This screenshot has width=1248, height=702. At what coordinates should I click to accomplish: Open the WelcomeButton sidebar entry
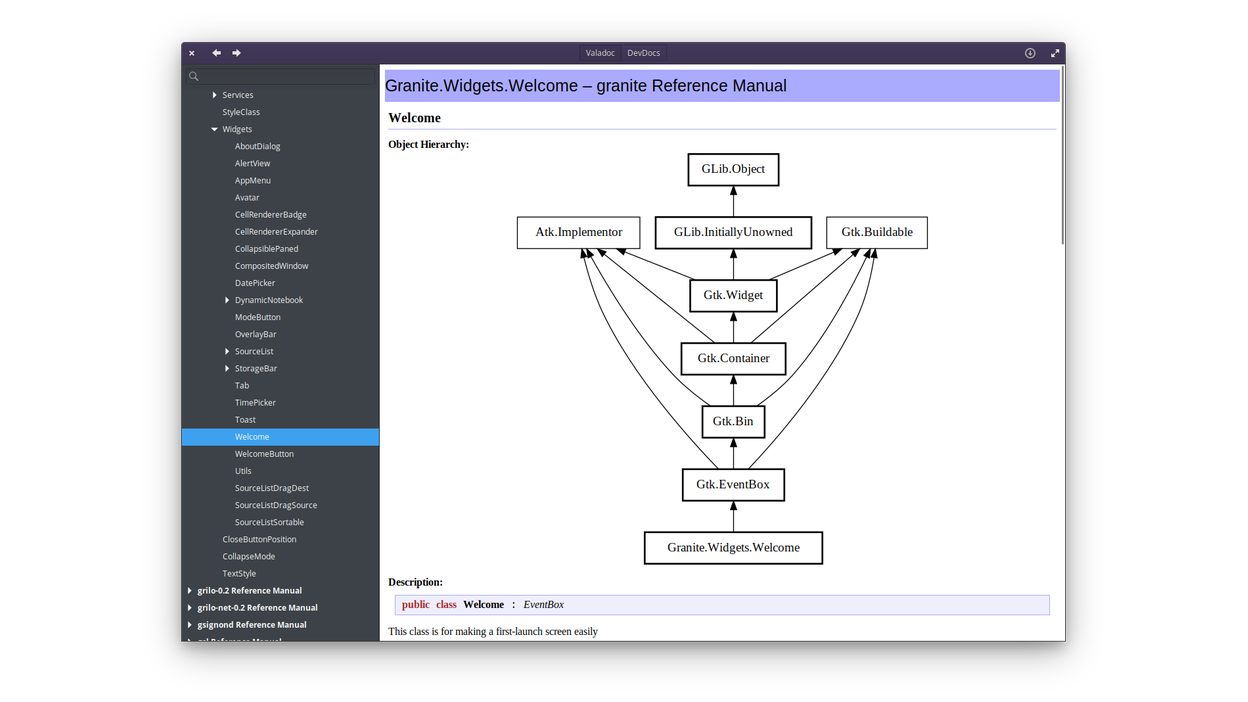(x=264, y=454)
